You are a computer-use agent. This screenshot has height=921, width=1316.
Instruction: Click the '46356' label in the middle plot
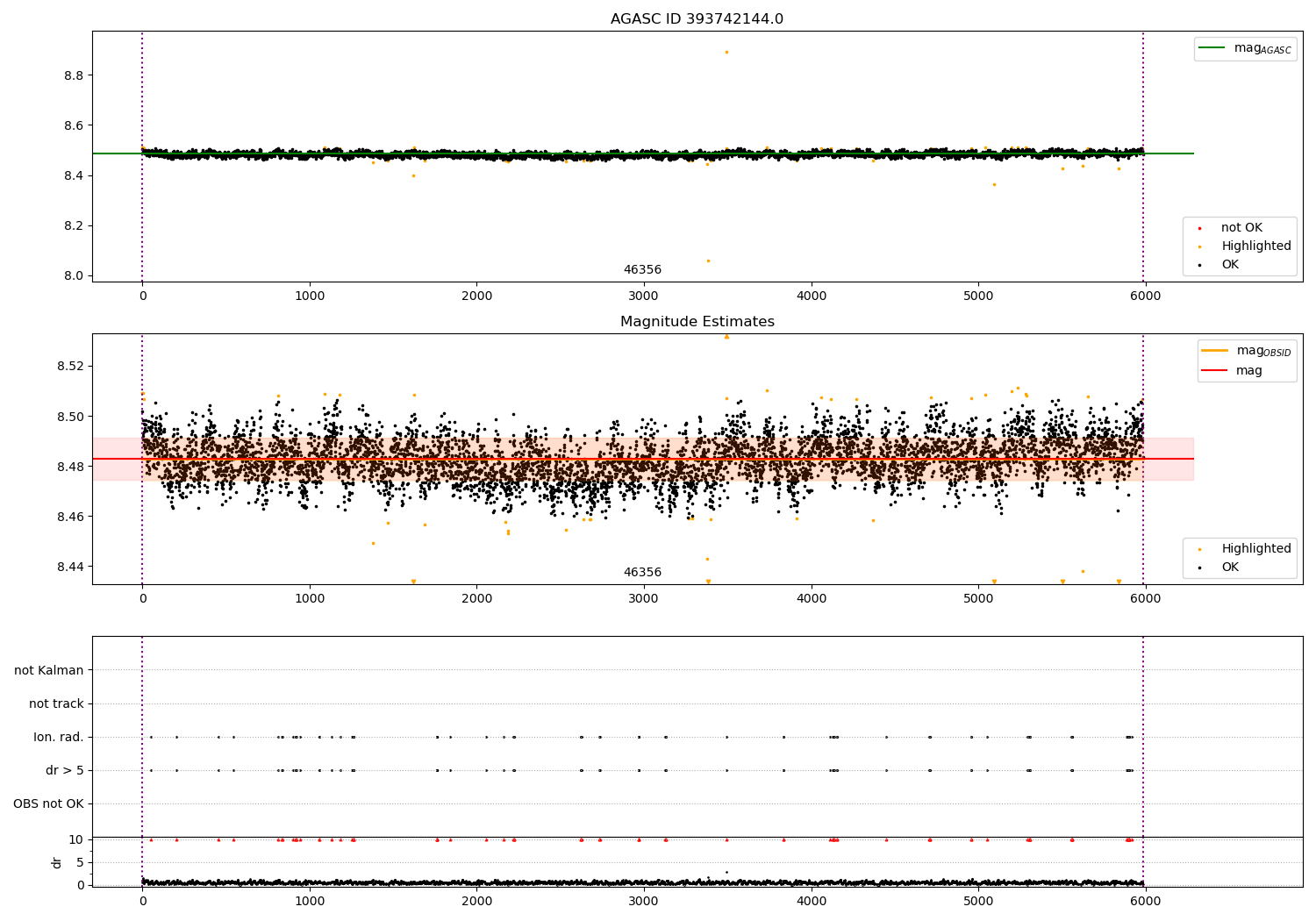[x=642, y=573]
